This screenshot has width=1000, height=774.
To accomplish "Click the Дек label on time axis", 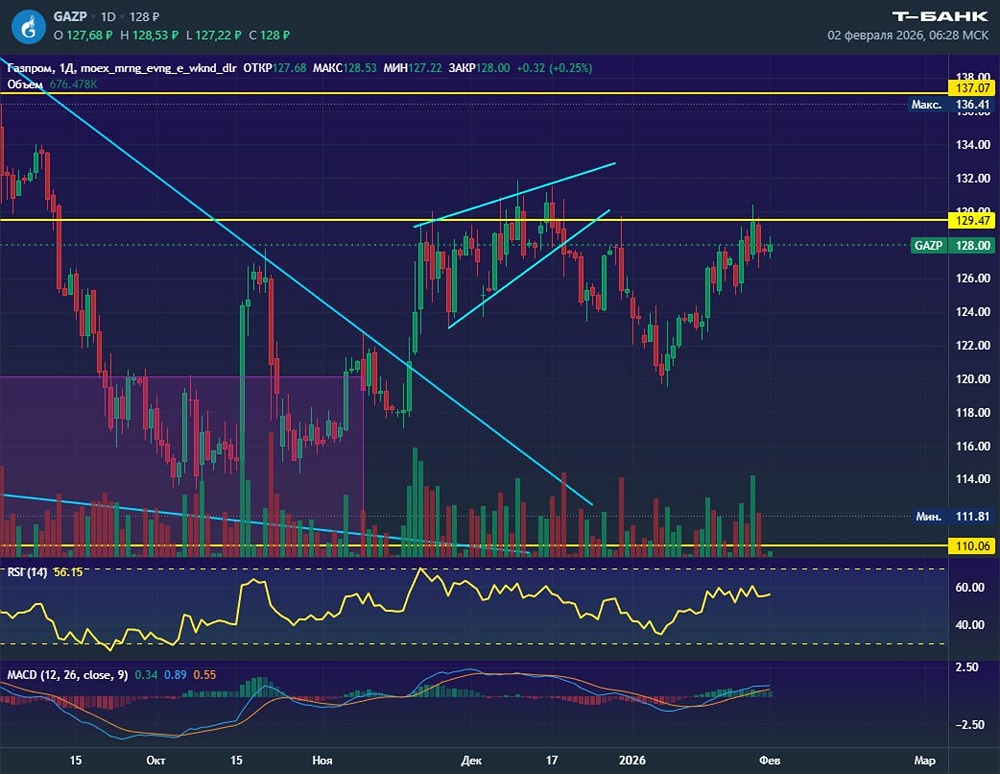I will pos(471,760).
